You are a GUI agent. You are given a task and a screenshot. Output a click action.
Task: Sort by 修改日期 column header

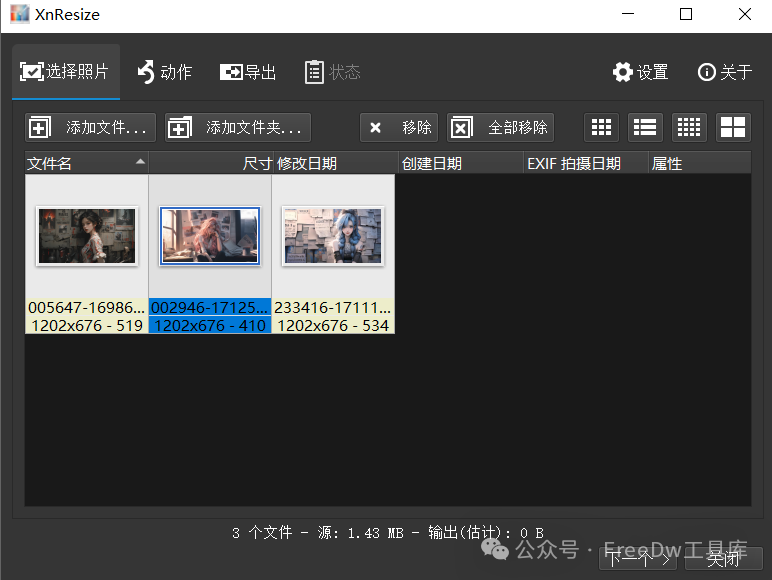336,163
